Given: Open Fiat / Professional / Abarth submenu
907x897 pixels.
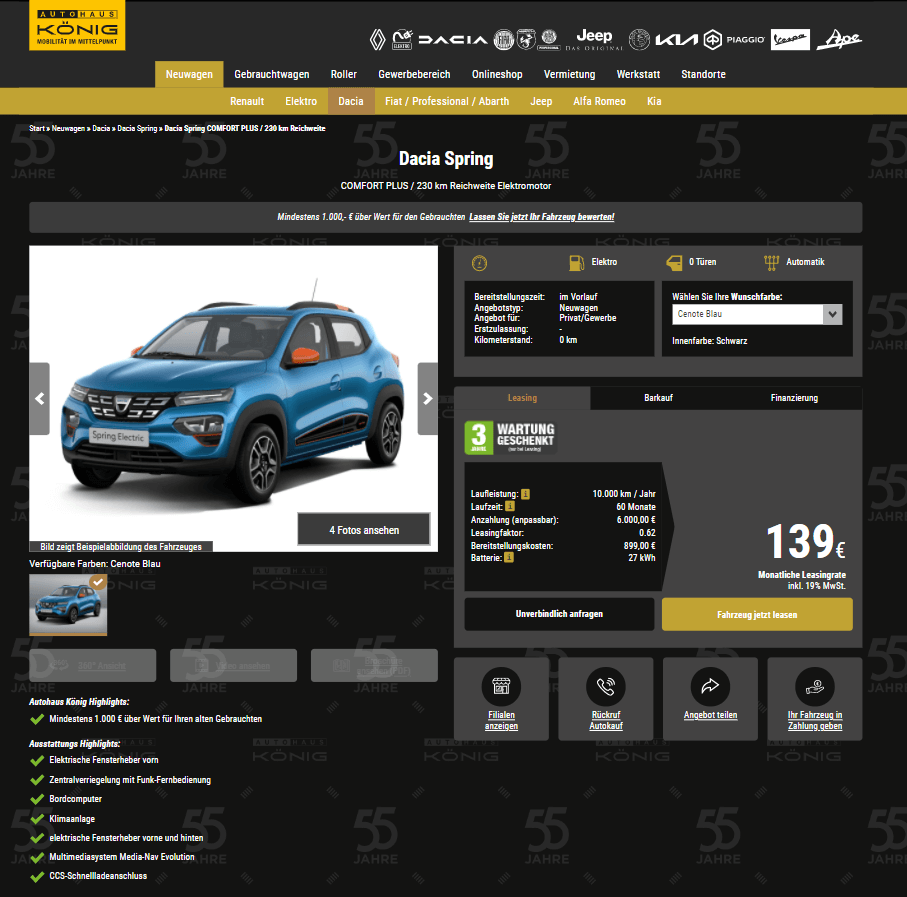Looking at the screenshot, I should pos(447,101).
